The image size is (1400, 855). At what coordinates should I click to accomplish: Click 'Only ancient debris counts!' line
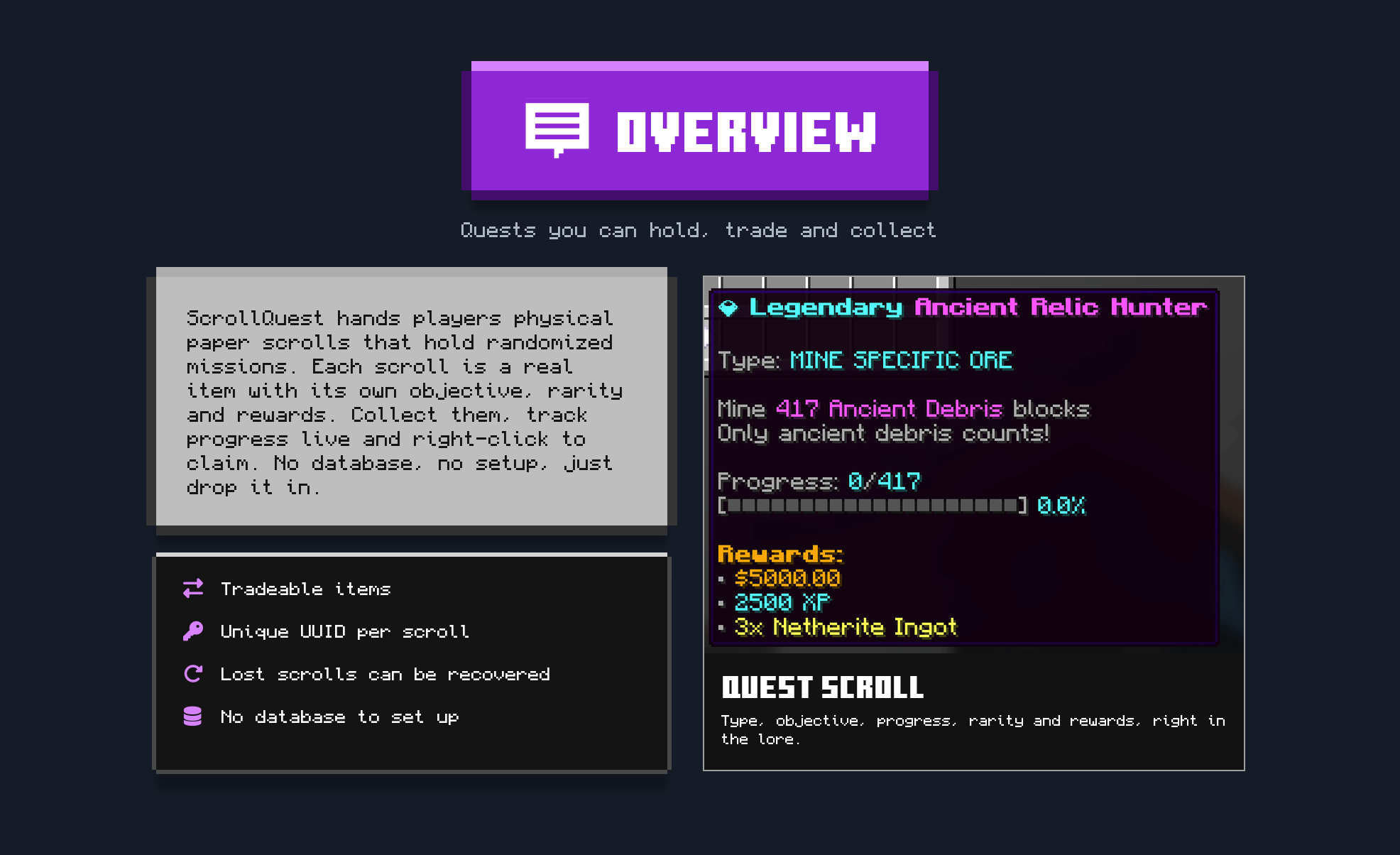pyautogui.click(x=883, y=433)
